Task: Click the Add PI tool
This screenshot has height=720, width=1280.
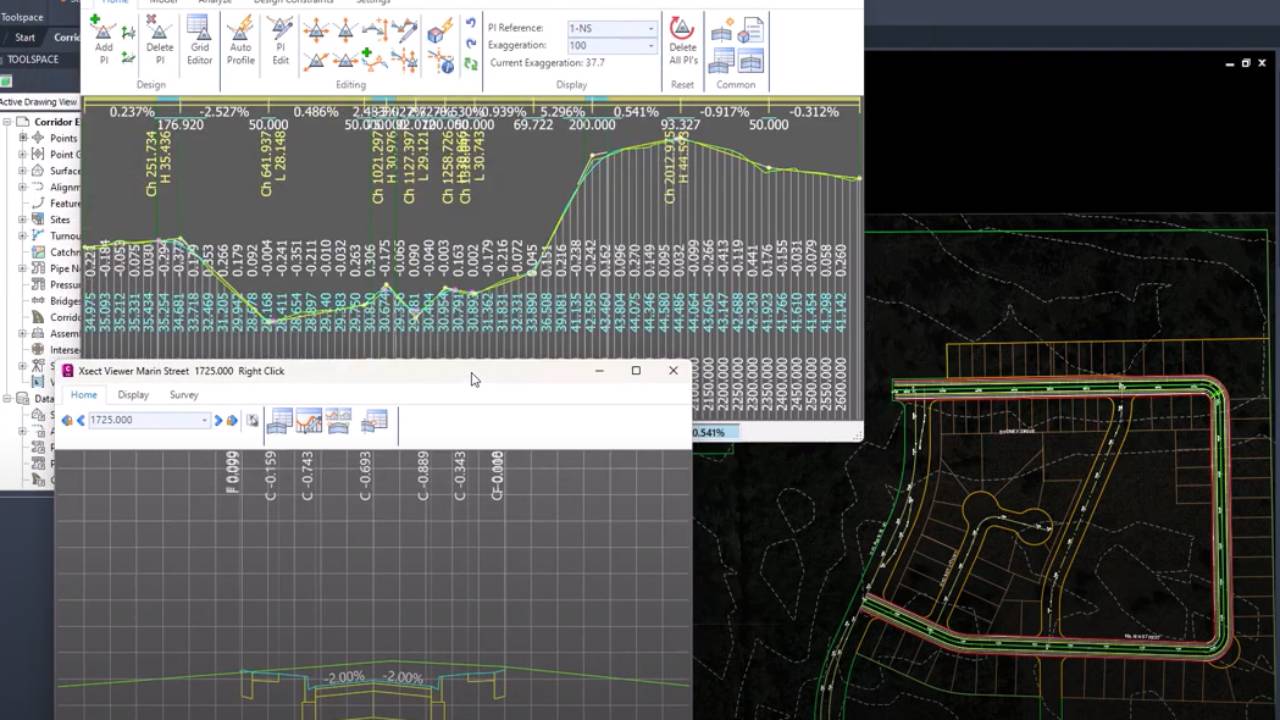Action: [x=103, y=40]
